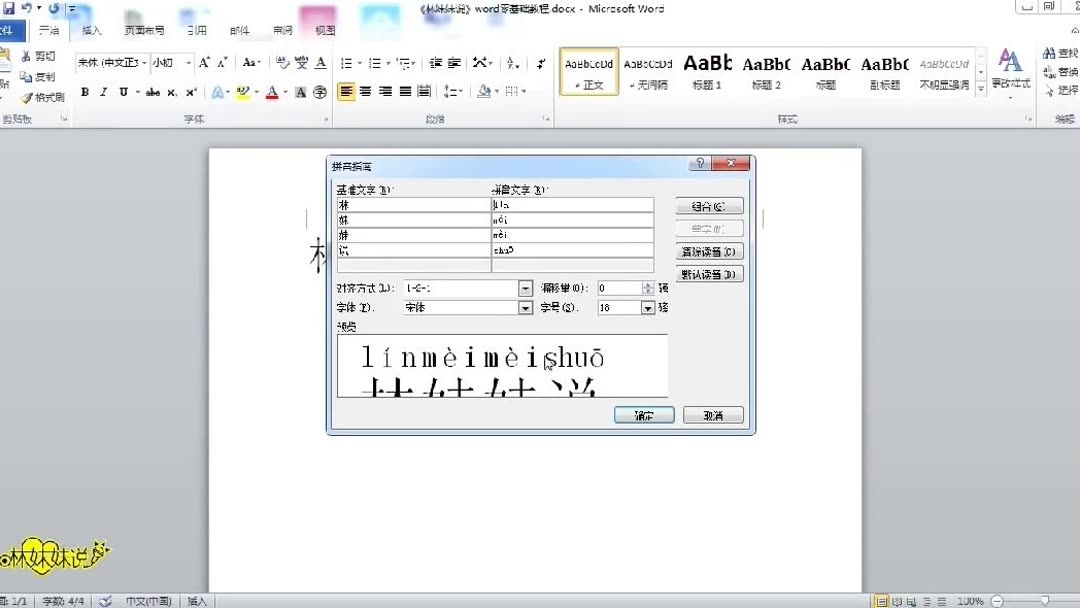Select the Format Painter (格式刷) tool
The width and height of the screenshot is (1080, 608).
click(x=38, y=95)
